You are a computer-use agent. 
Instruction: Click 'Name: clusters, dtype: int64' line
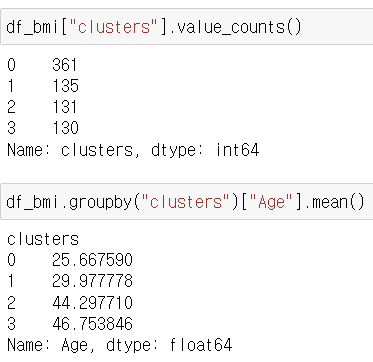(x=133, y=150)
